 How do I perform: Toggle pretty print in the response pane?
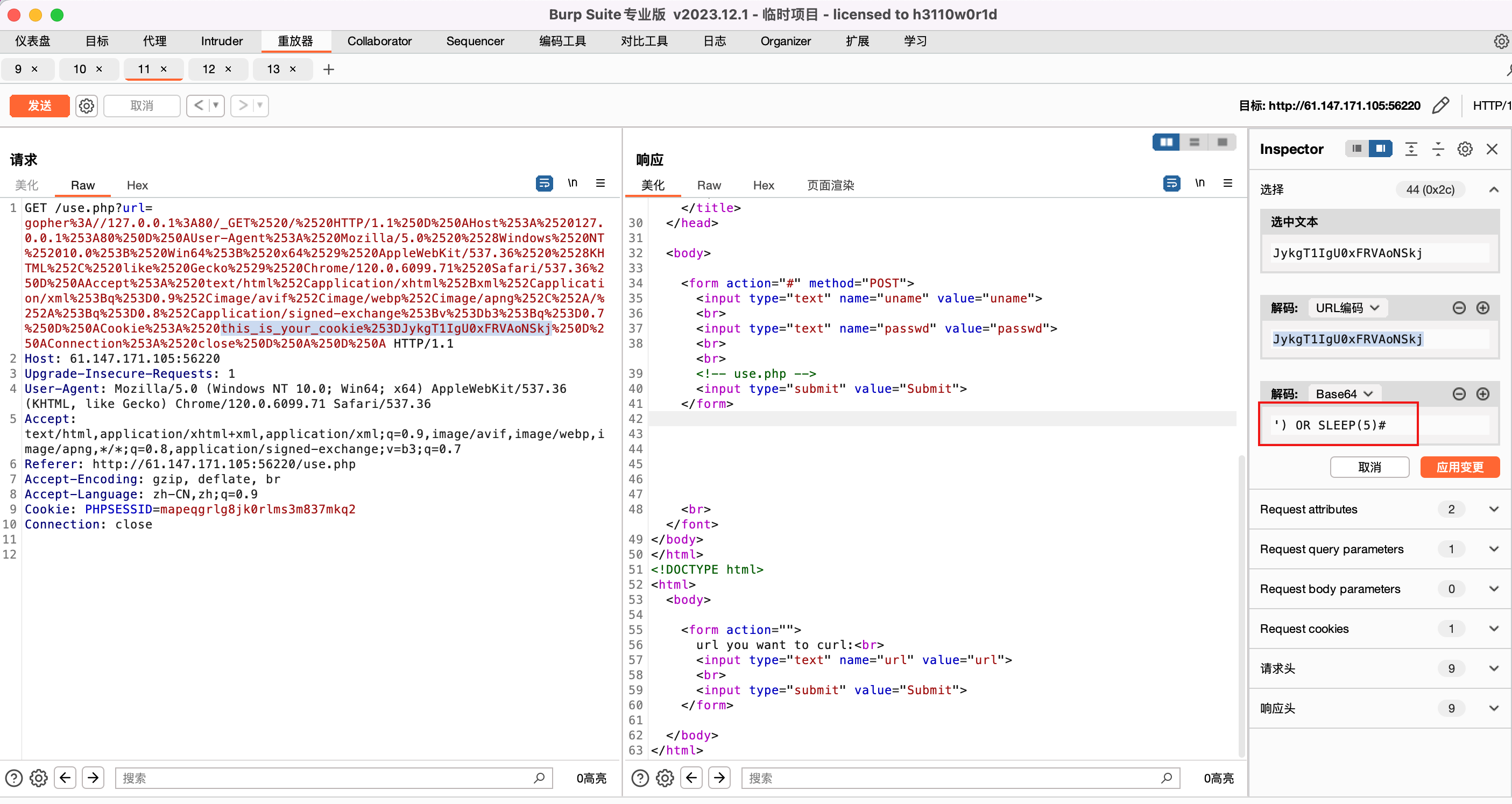point(1171,183)
